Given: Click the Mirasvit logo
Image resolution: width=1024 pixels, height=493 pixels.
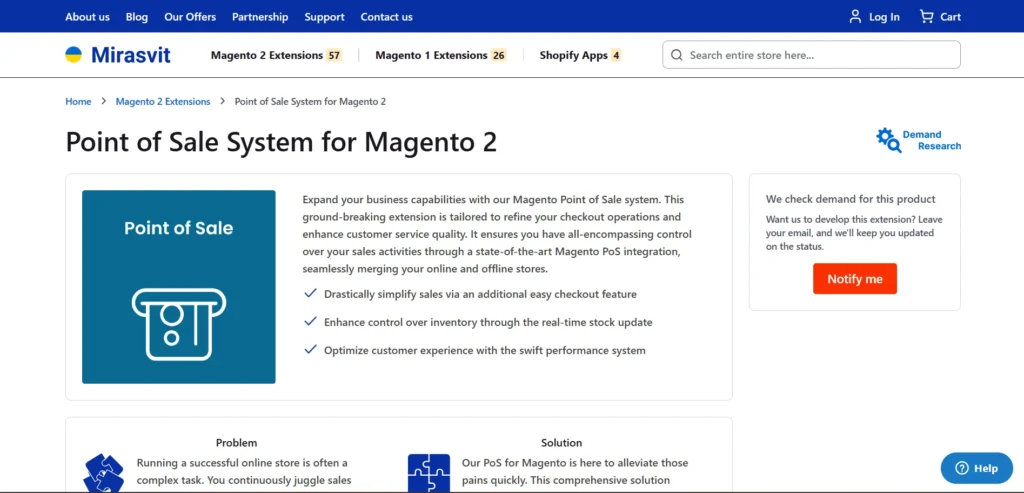Looking at the screenshot, I should (x=118, y=55).
